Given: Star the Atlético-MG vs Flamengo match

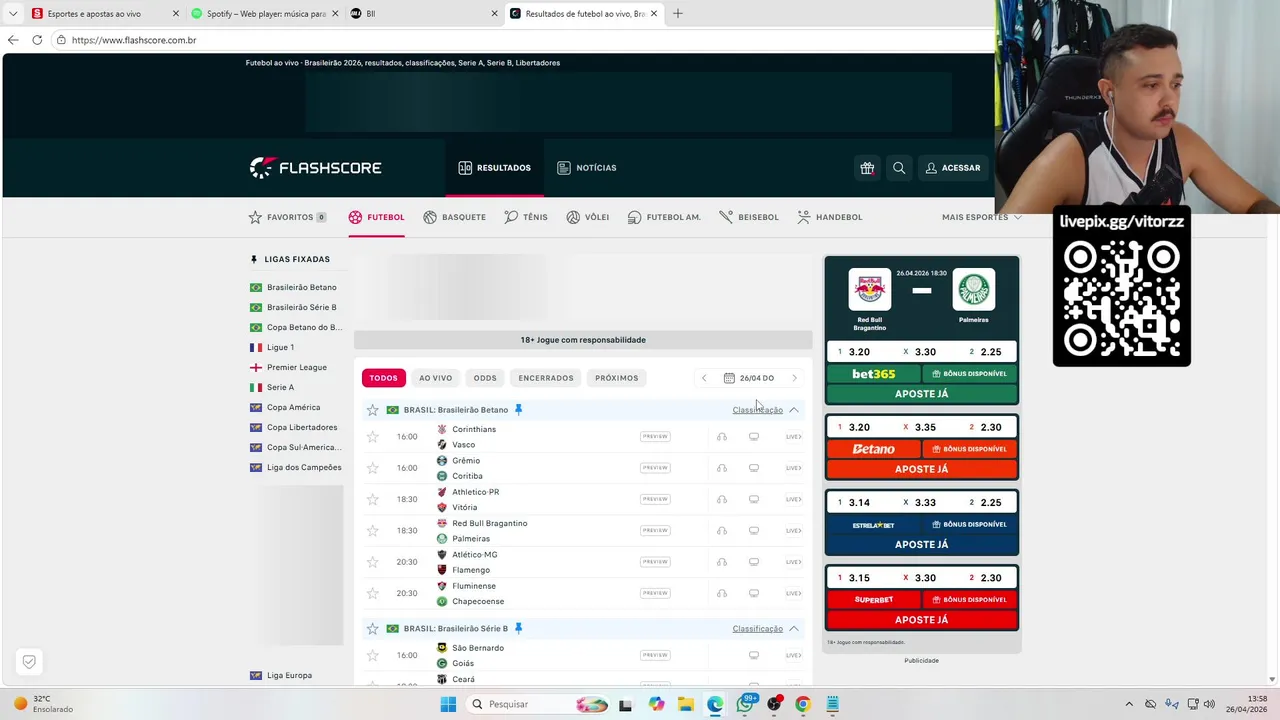Looking at the screenshot, I should point(373,562).
